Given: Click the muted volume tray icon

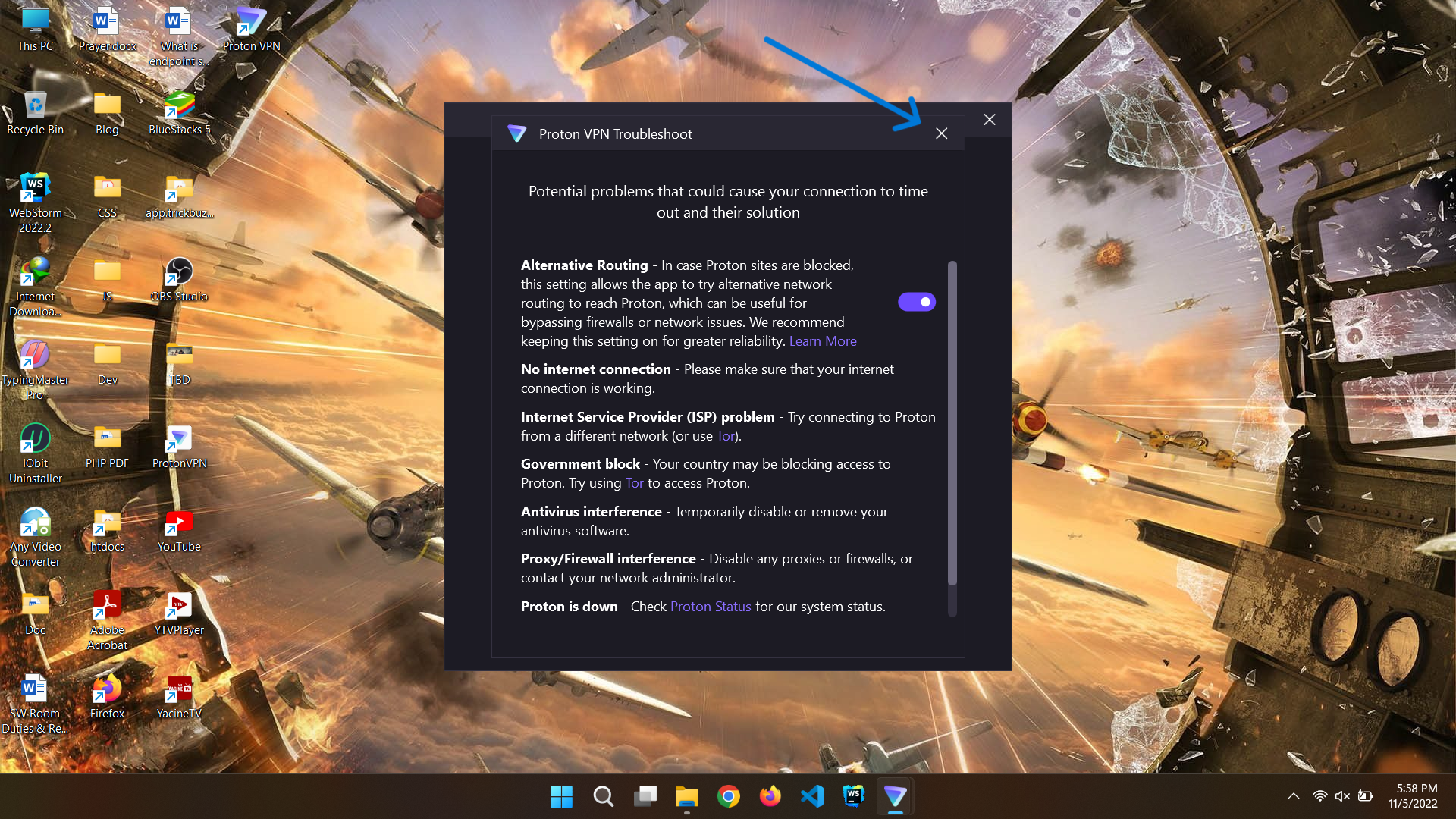Looking at the screenshot, I should coord(1342,796).
